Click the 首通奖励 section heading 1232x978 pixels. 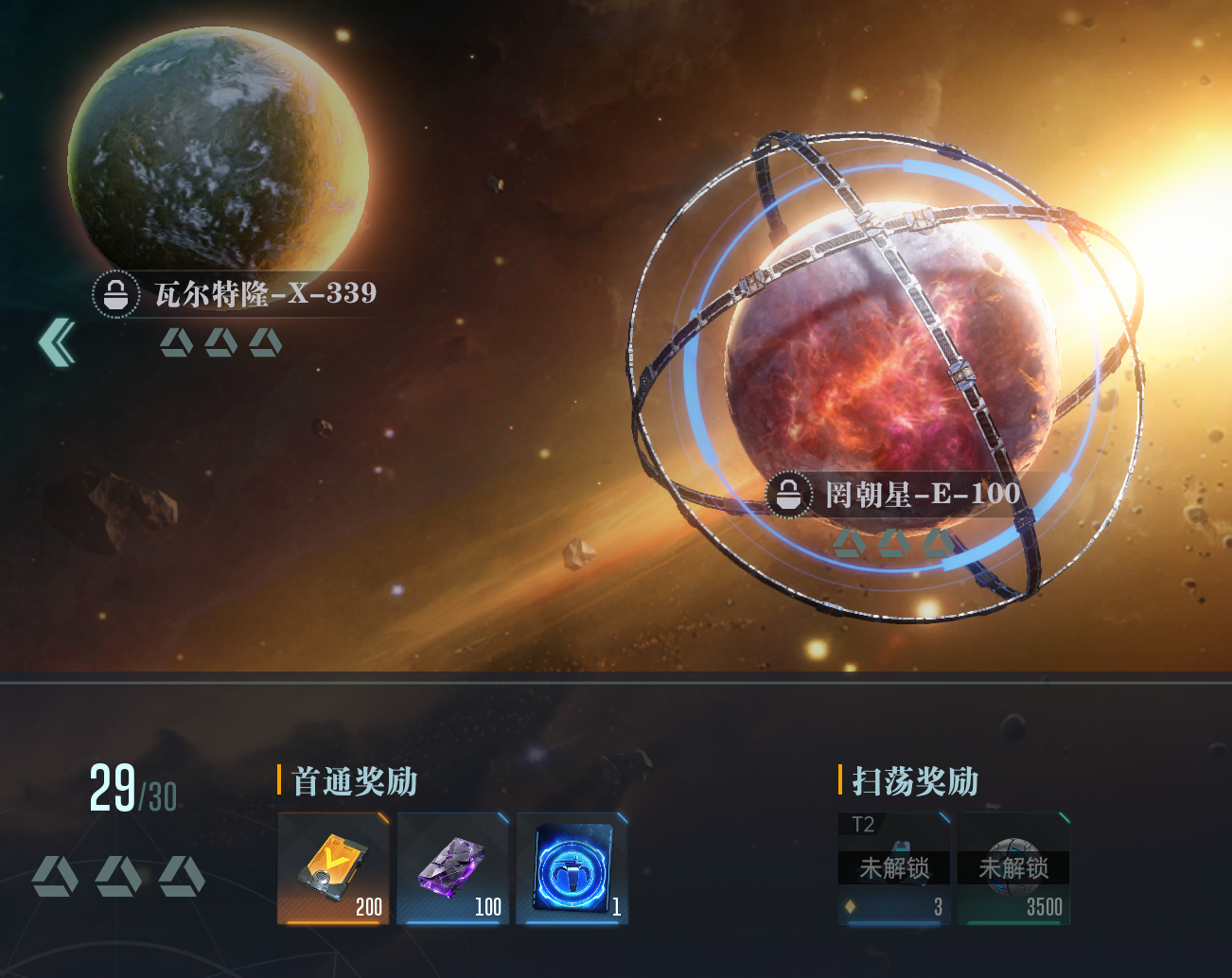[x=355, y=781]
